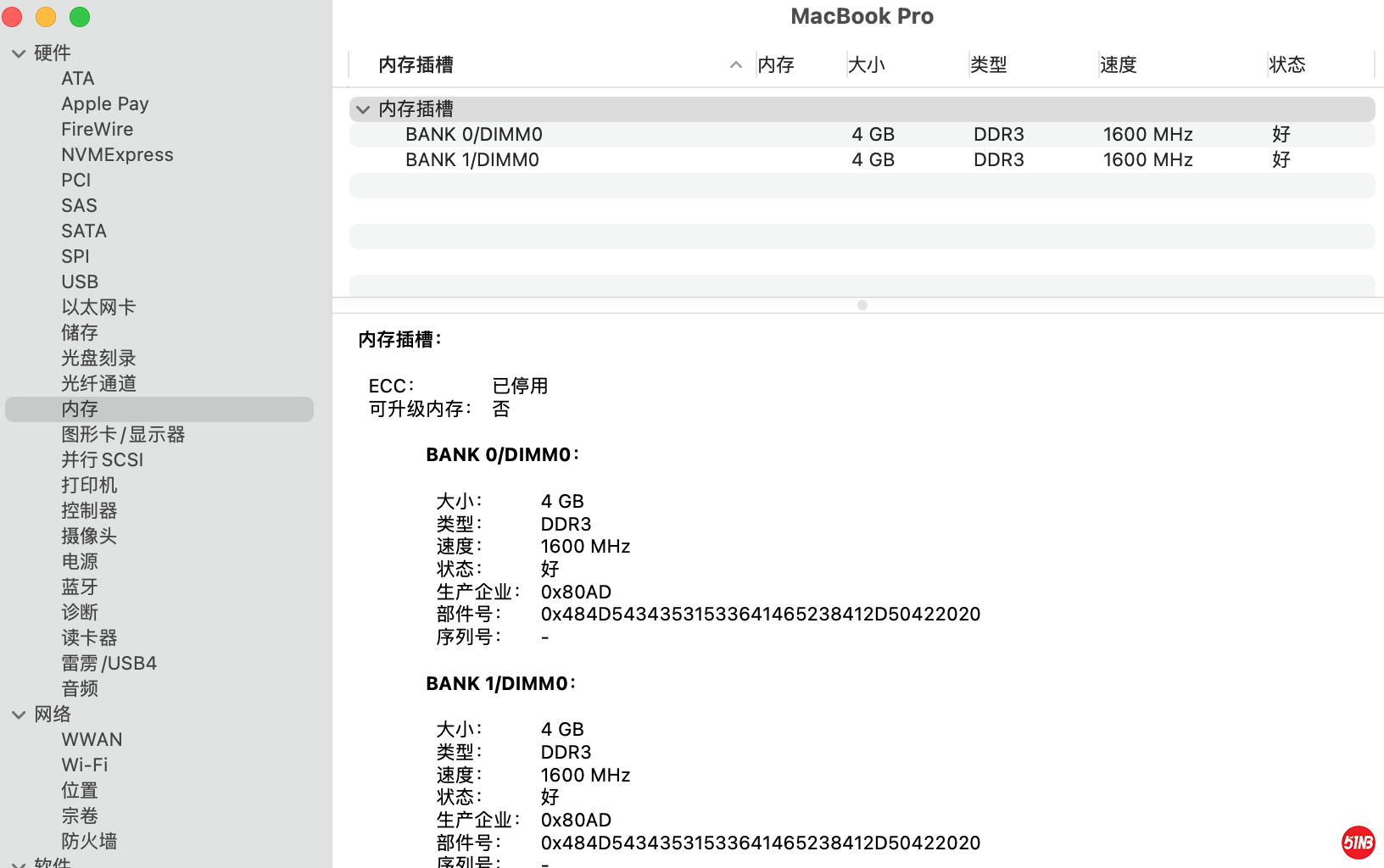Click the ECC 已停用 value

(x=520, y=387)
